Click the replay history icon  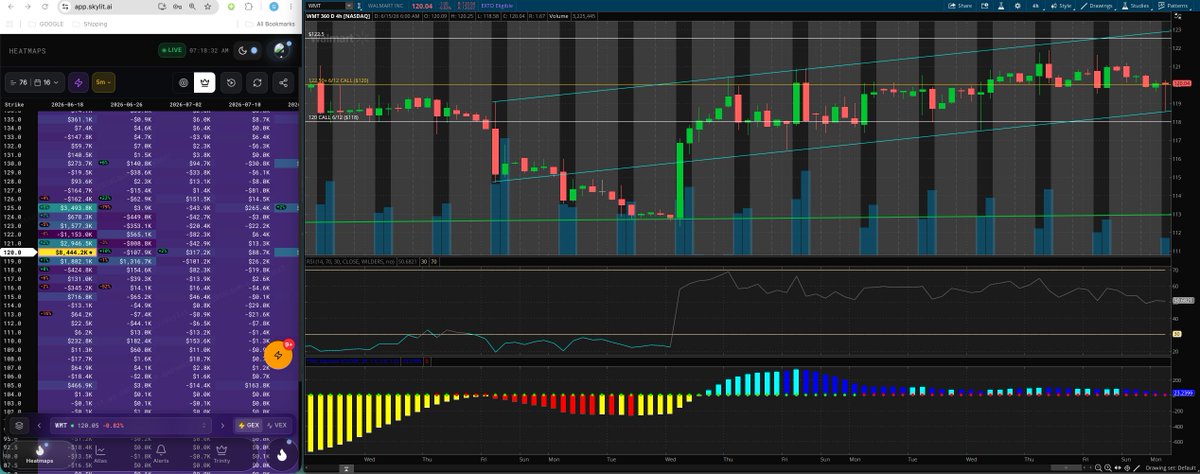pos(231,82)
